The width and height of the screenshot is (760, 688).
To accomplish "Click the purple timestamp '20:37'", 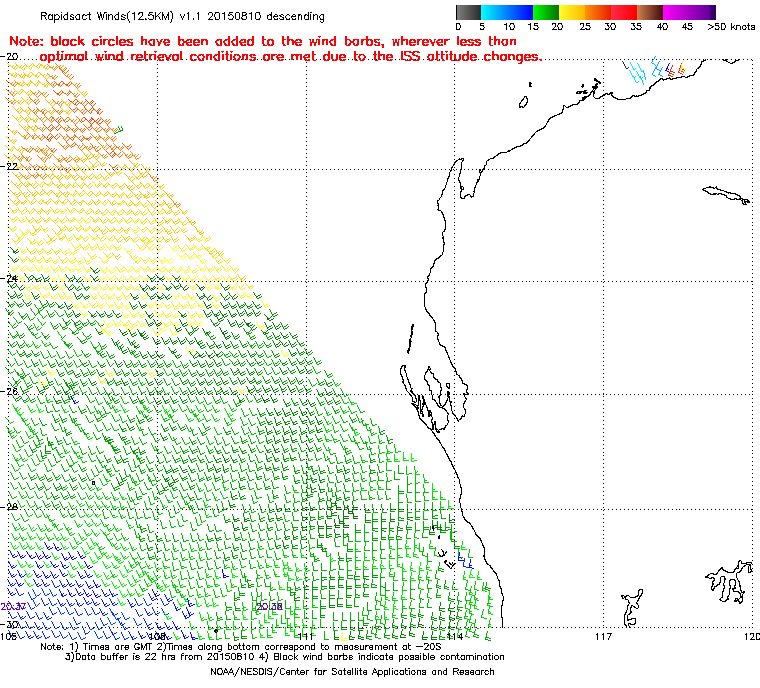I will (13, 607).
